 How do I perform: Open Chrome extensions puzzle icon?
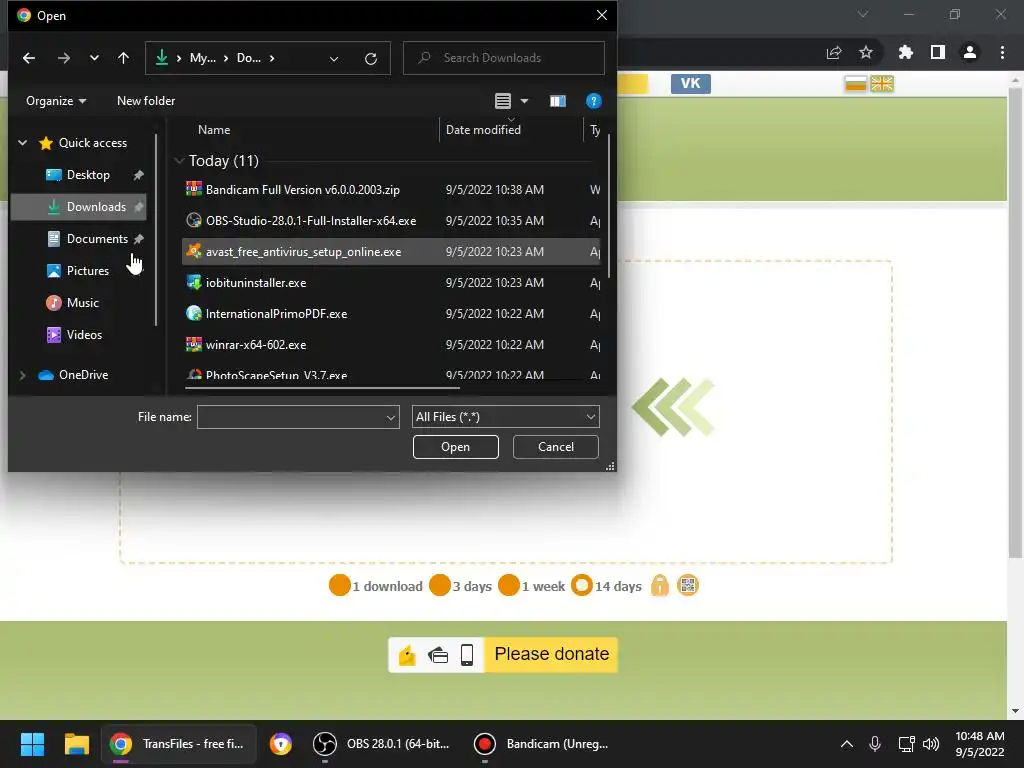(905, 52)
